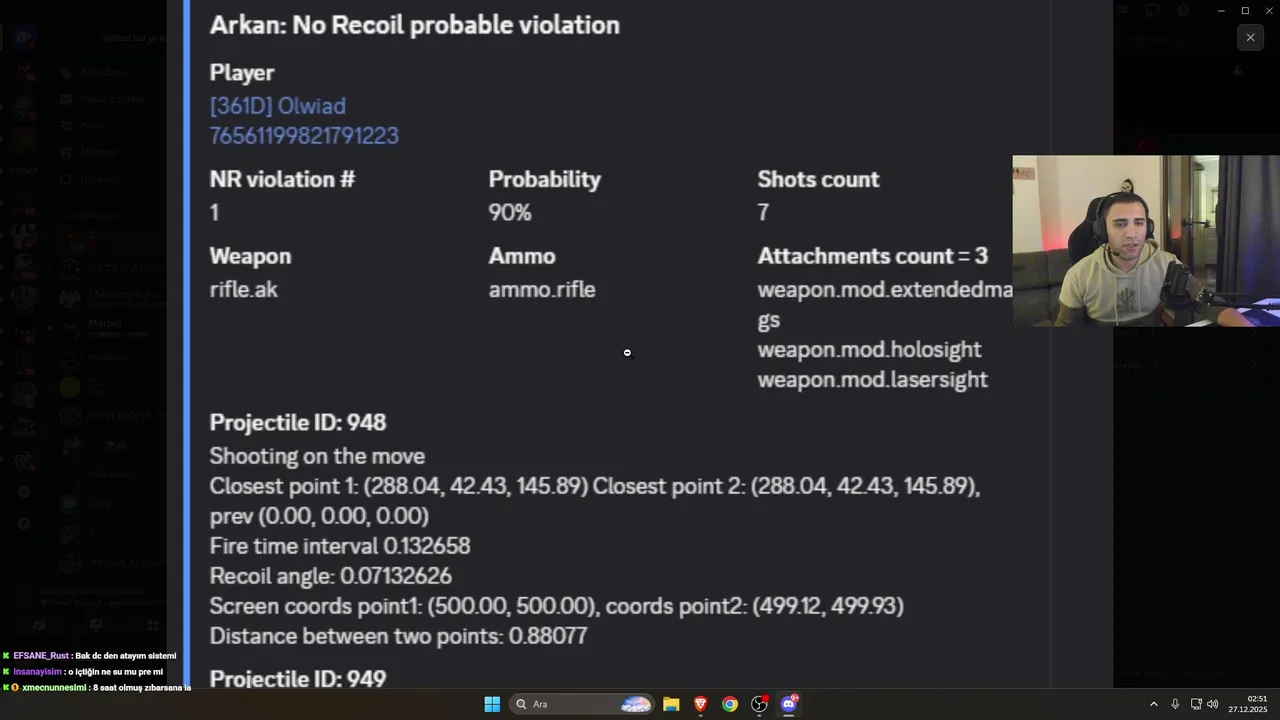This screenshot has width=1280, height=720.
Task: Open Google Chrome from the taskbar
Action: pyautogui.click(x=730, y=704)
